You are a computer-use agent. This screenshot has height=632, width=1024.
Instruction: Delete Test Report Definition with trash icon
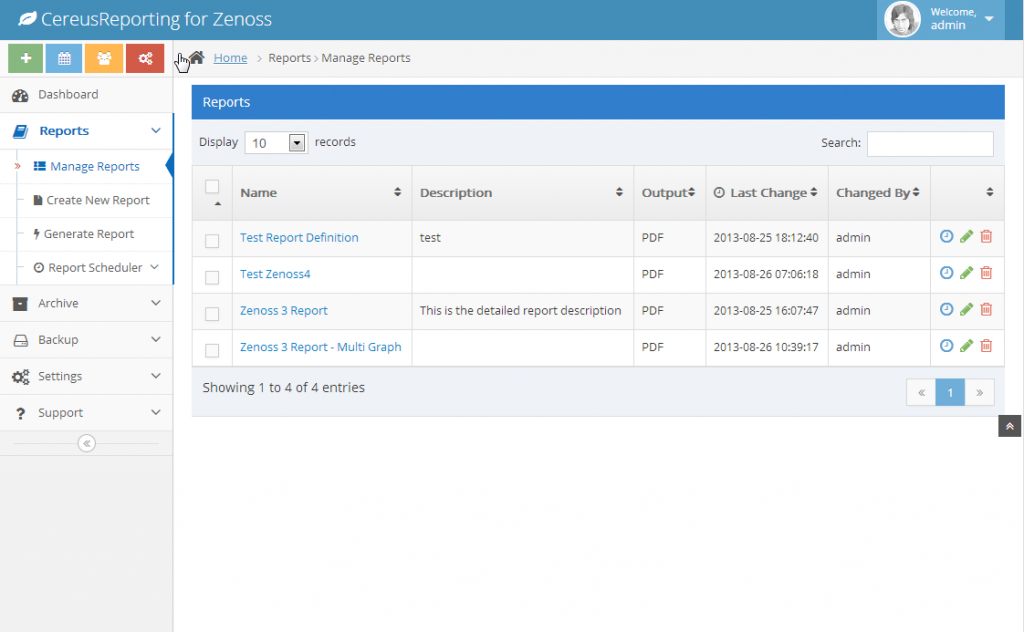tap(986, 236)
